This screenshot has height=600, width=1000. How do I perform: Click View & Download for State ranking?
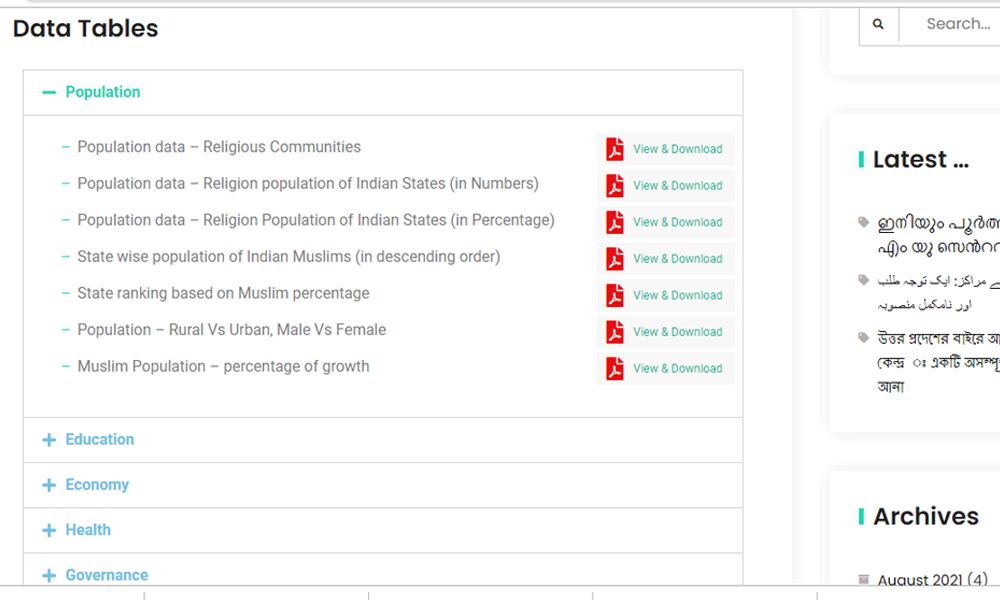click(x=677, y=295)
